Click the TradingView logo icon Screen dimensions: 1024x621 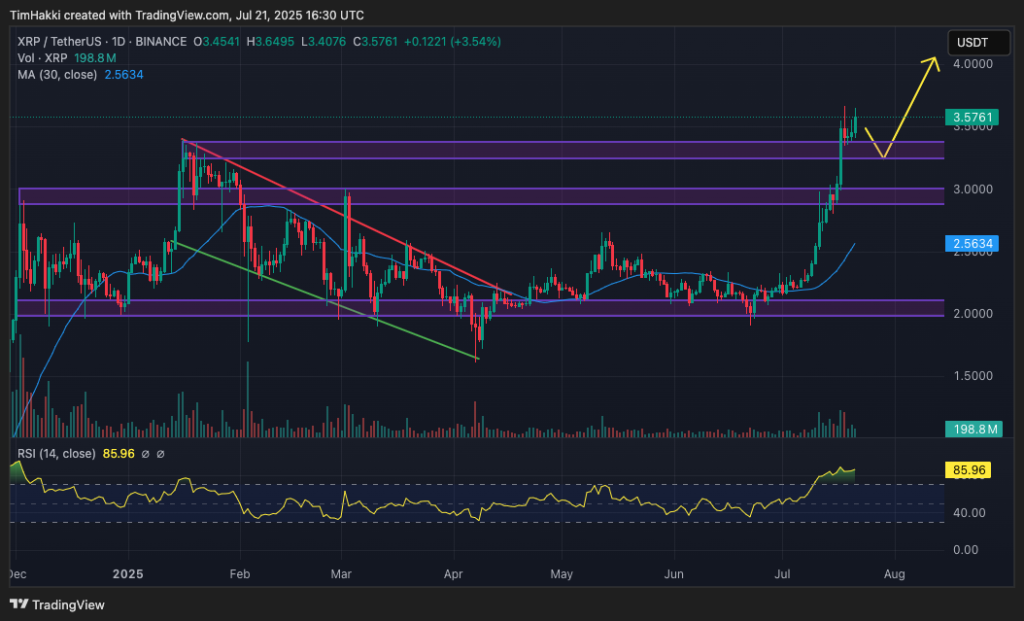click(19, 605)
